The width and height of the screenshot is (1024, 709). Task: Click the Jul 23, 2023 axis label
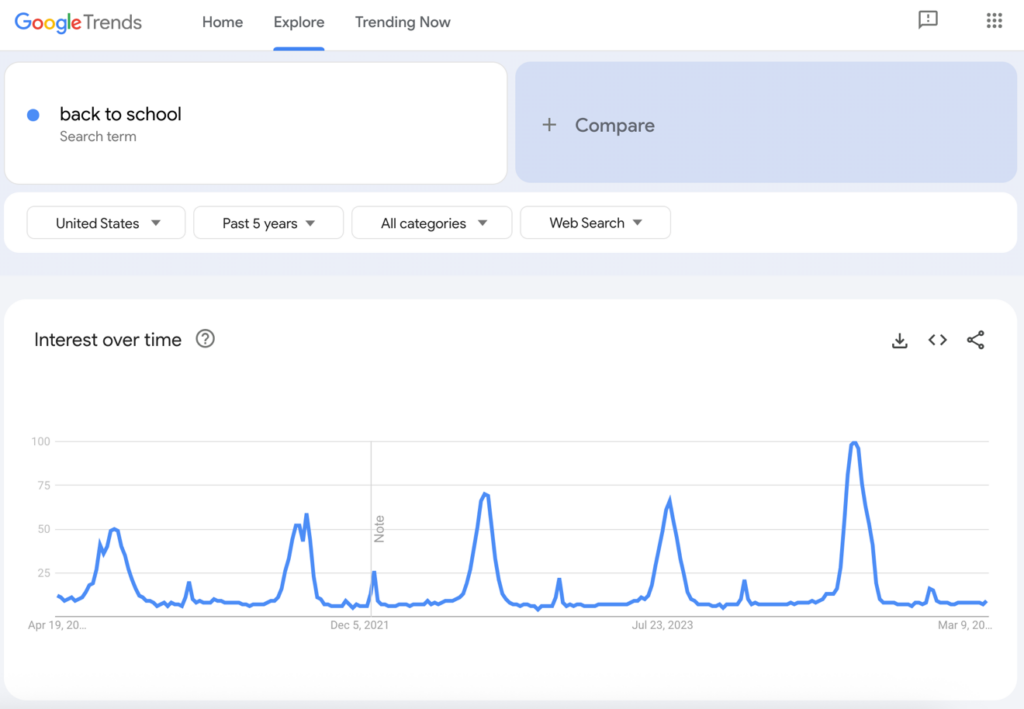[x=662, y=625]
